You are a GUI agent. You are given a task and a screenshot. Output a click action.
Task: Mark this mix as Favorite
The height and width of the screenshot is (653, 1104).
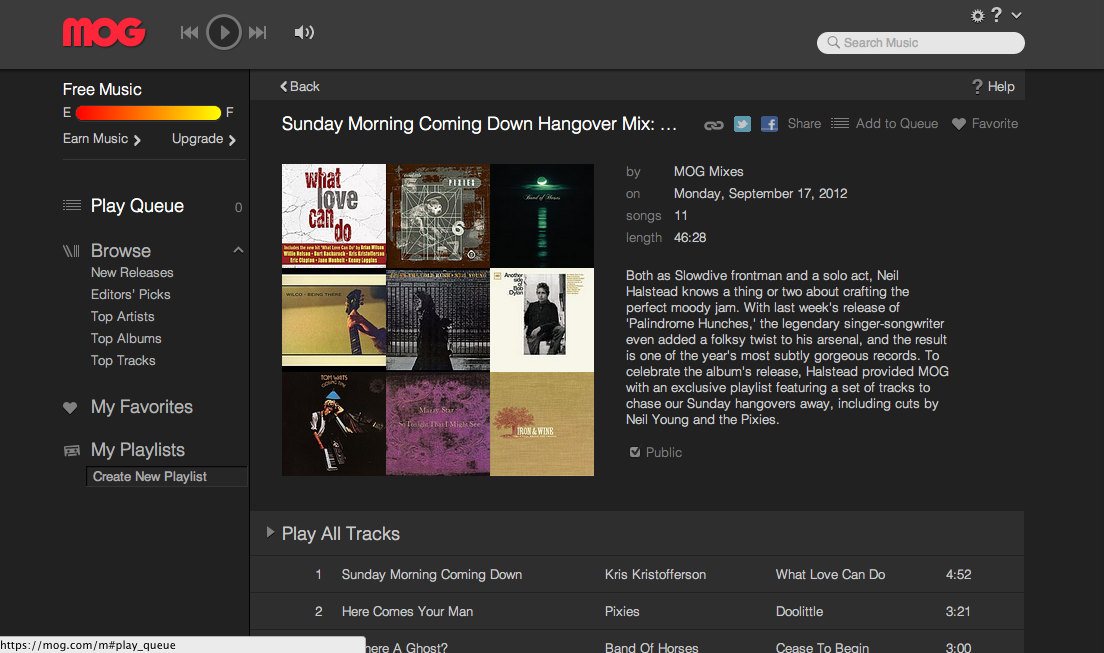(x=984, y=124)
